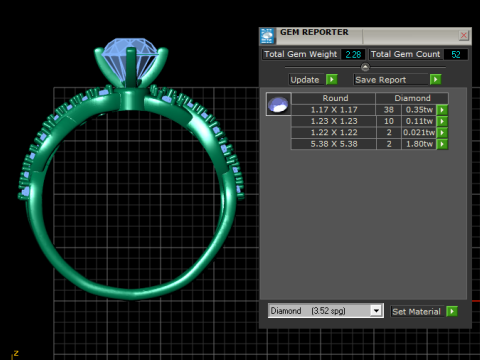Click the Total Gem Weight value 2.28
The height and width of the screenshot is (360, 480).
[353, 54]
